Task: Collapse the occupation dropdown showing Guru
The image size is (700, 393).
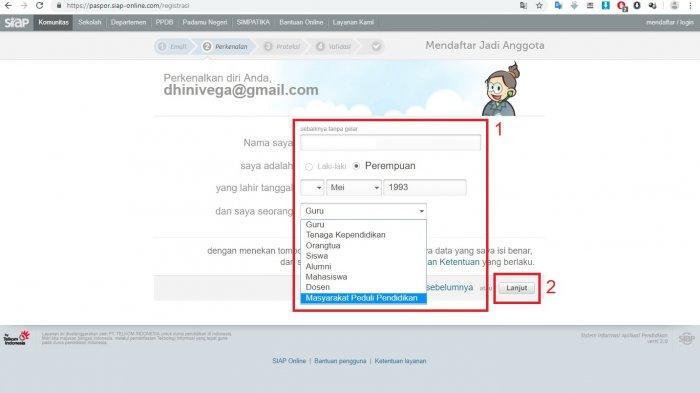Action: [x=363, y=211]
